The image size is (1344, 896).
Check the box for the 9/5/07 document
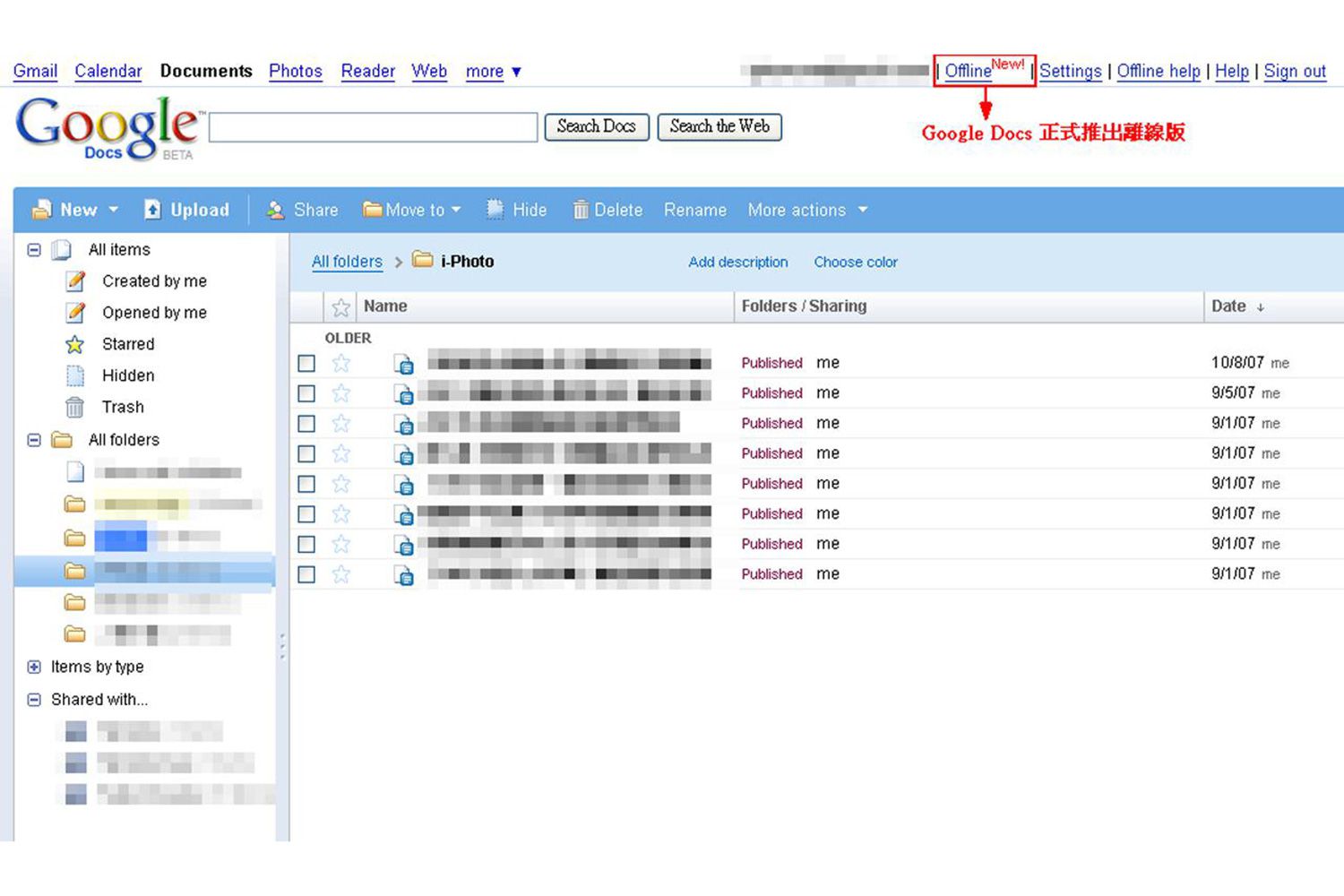[x=306, y=393]
